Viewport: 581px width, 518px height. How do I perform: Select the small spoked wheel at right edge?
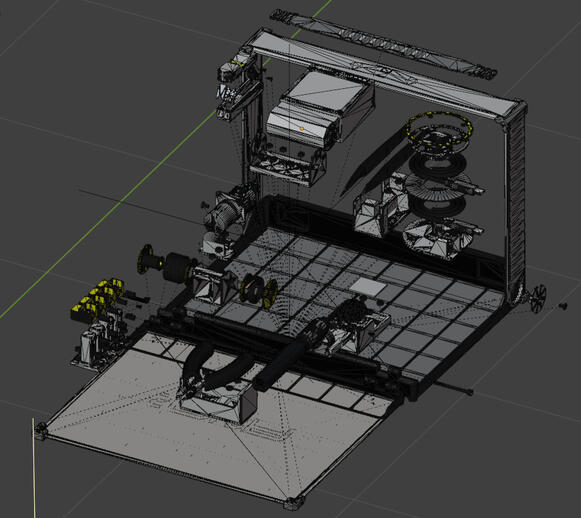coord(538,298)
